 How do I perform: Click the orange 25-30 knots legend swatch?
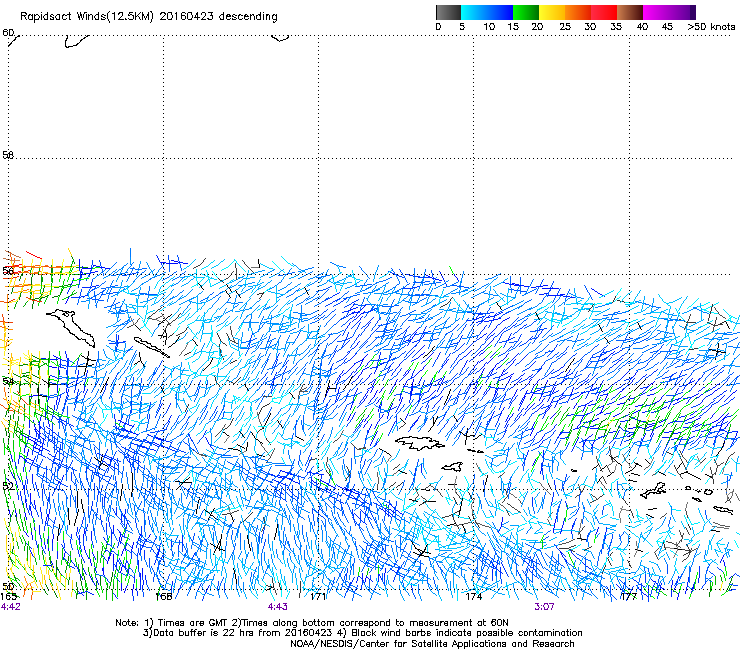(578, 12)
